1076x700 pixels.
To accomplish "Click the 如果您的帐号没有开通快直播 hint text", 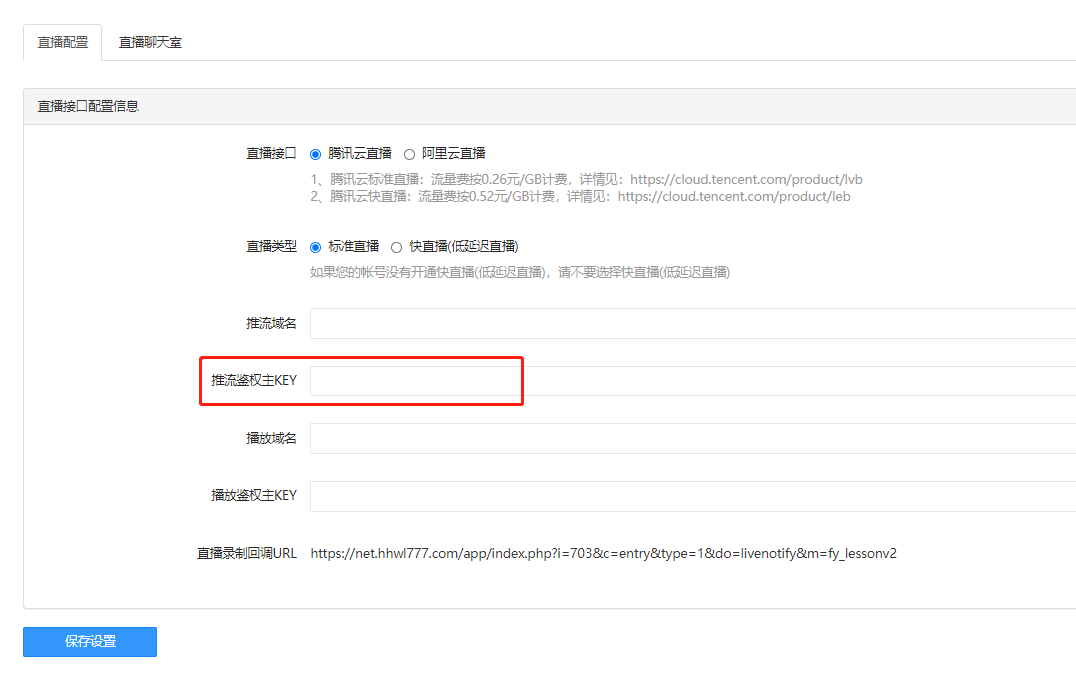I will 519,272.
